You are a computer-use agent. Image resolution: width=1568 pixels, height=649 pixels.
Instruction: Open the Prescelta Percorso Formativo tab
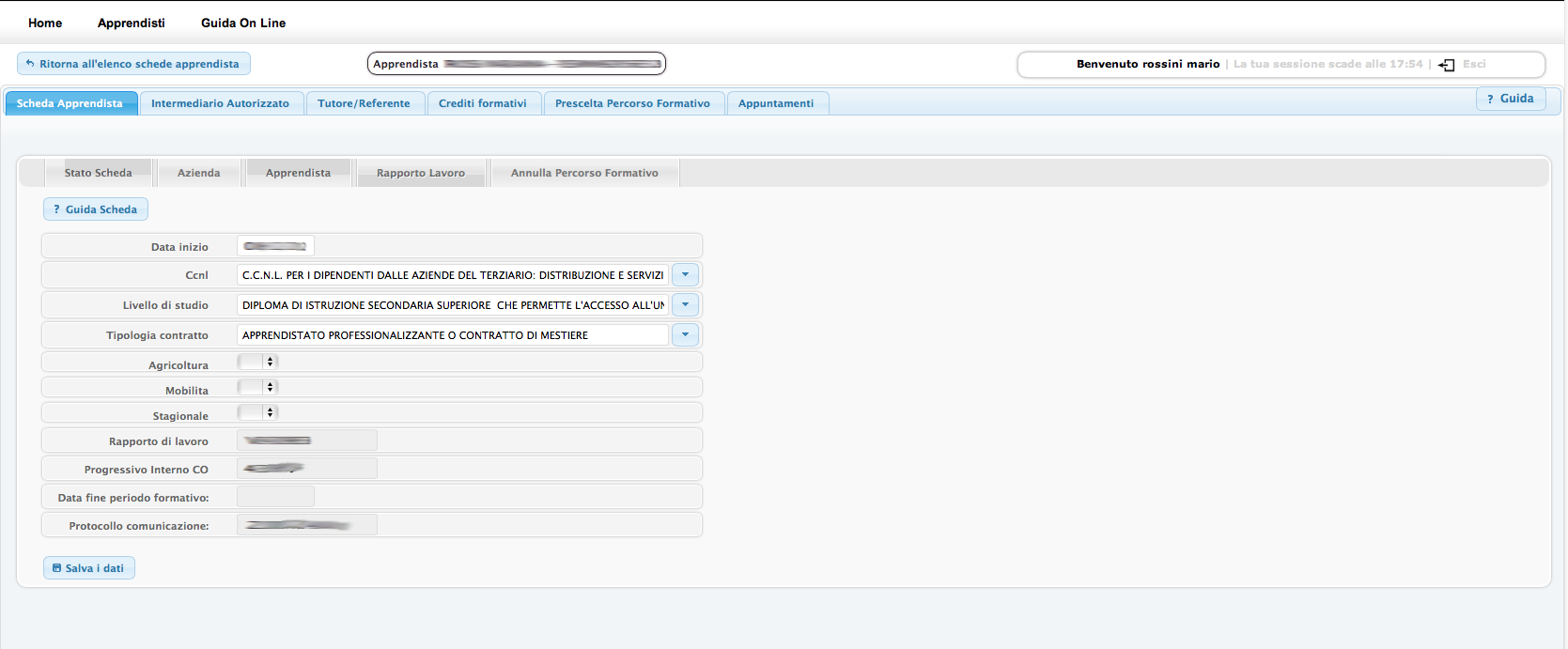(x=632, y=103)
